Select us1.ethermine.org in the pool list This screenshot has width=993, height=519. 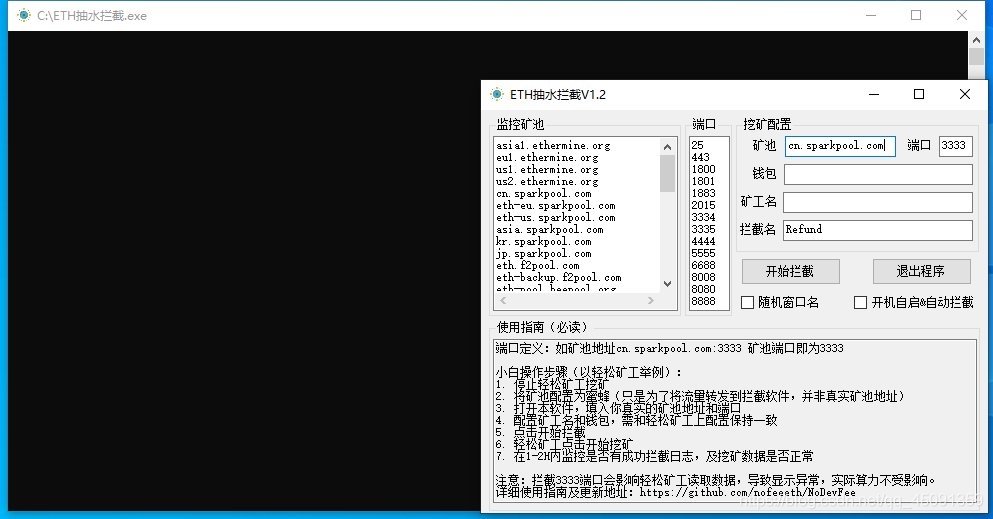(547, 170)
